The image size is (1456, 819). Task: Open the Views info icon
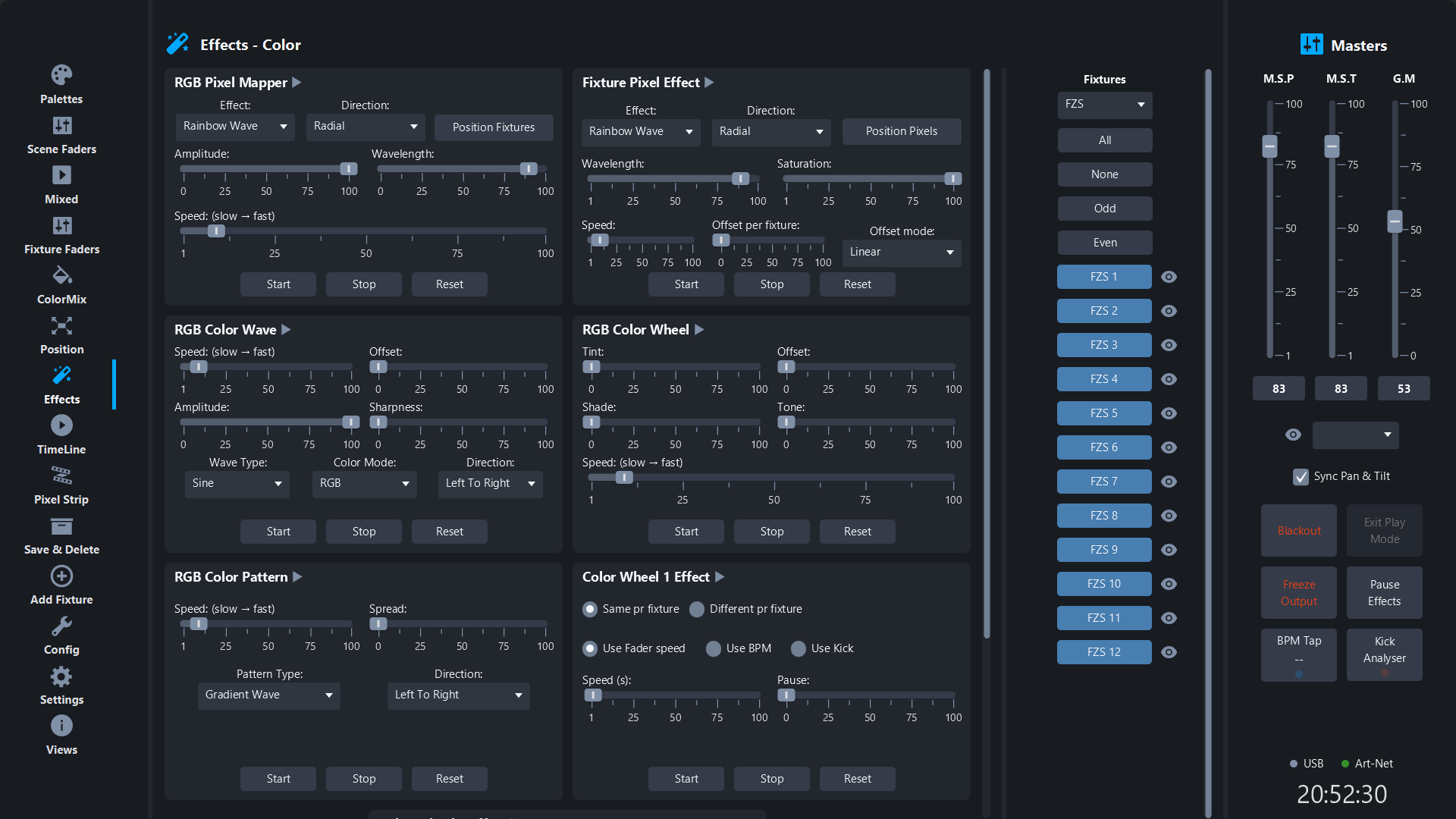pyautogui.click(x=61, y=726)
